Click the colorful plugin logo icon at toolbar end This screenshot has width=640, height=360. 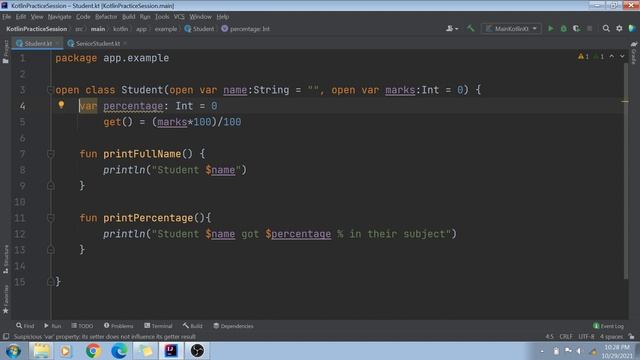[632, 29]
